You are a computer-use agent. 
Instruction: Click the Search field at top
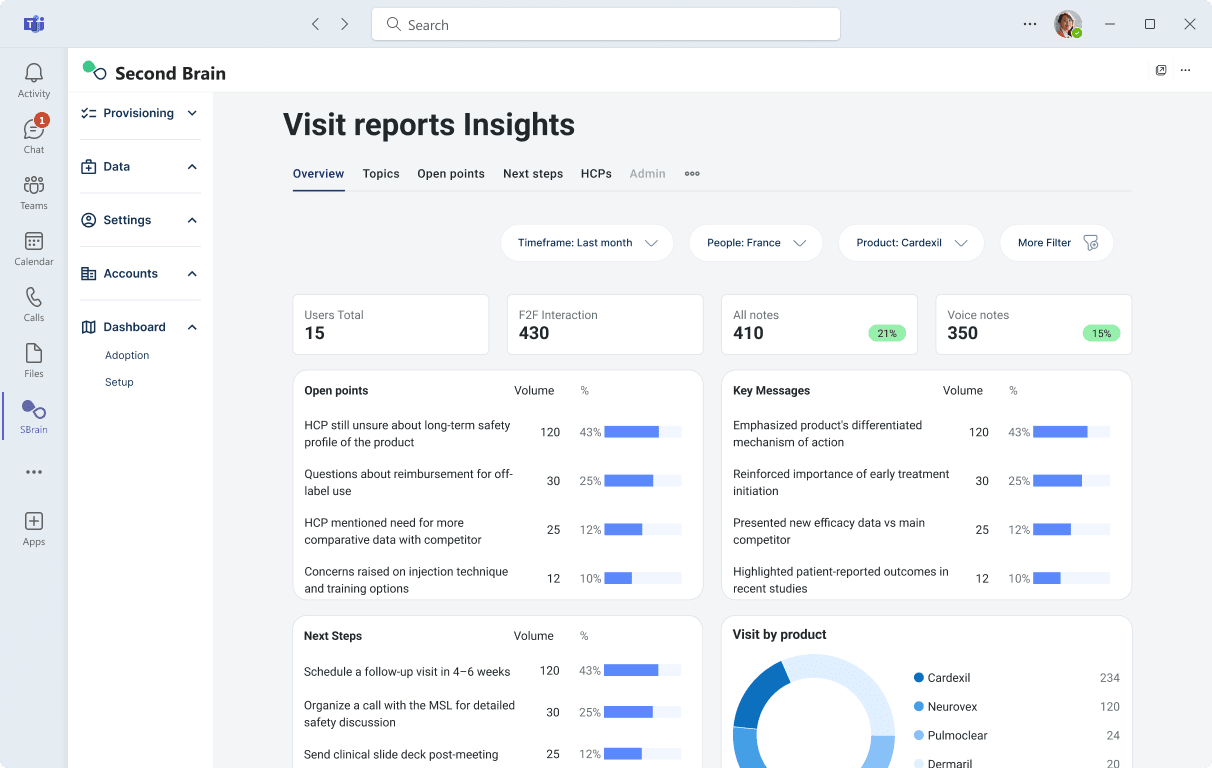[x=606, y=25]
